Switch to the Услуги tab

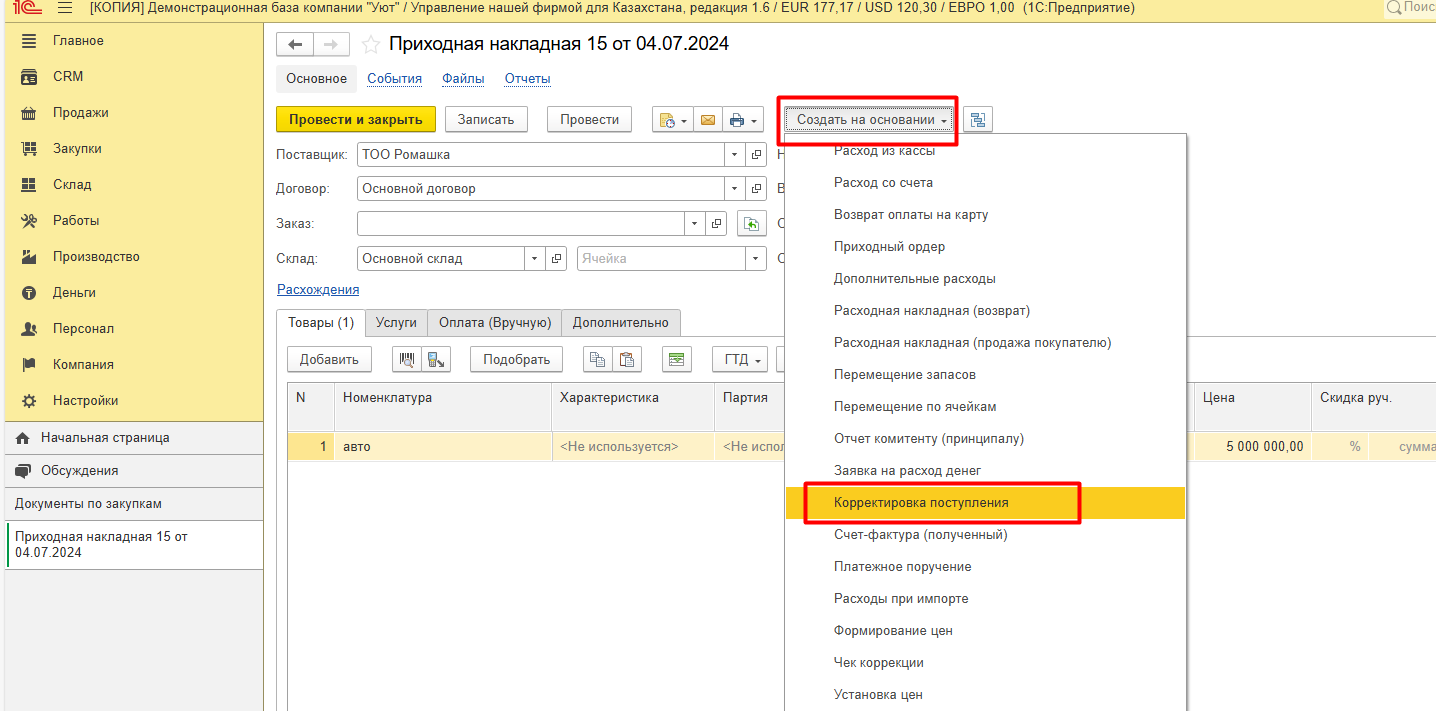pyautogui.click(x=396, y=323)
